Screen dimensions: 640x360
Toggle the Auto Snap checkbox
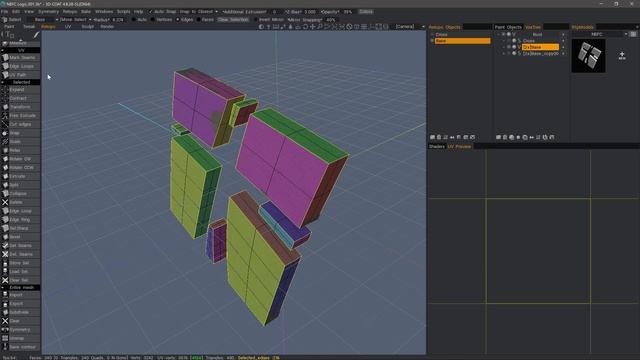pyautogui.click(x=150, y=12)
